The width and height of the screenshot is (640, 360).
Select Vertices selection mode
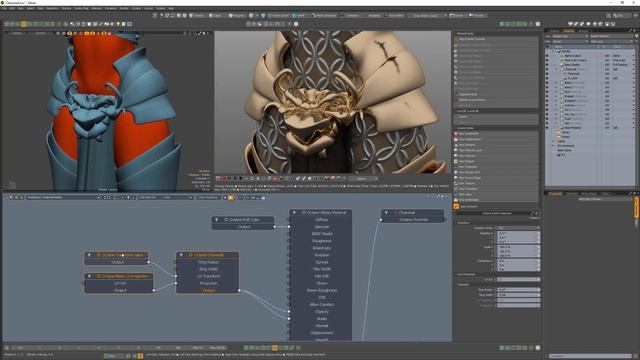(198, 16)
